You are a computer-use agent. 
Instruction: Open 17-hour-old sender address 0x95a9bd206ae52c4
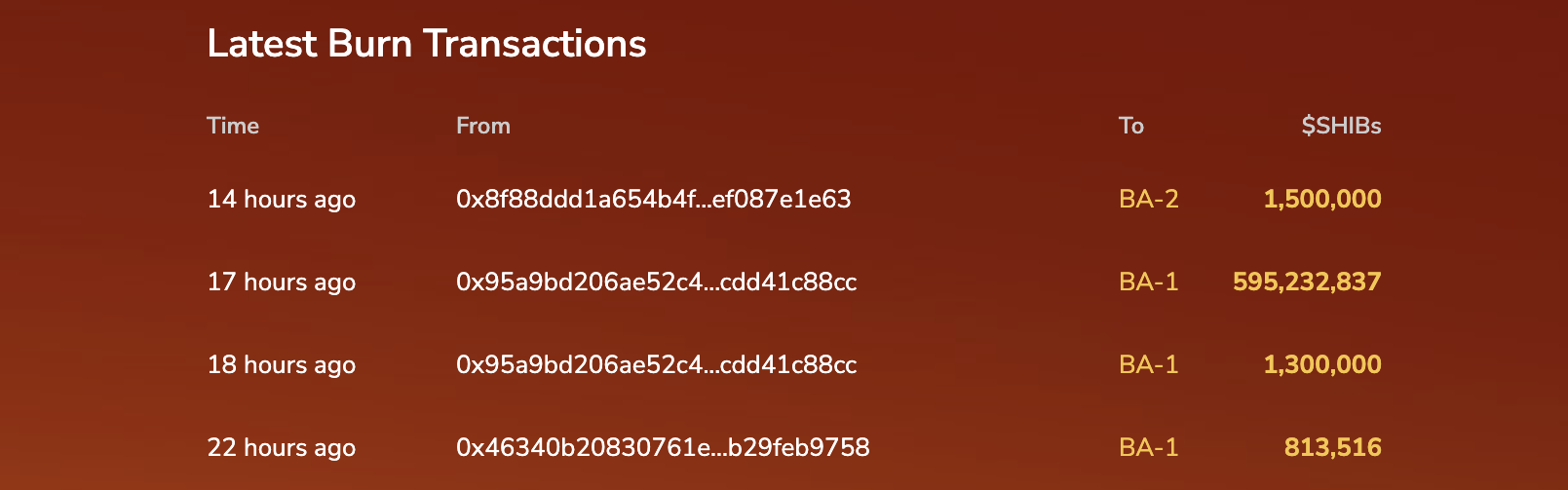tap(656, 282)
